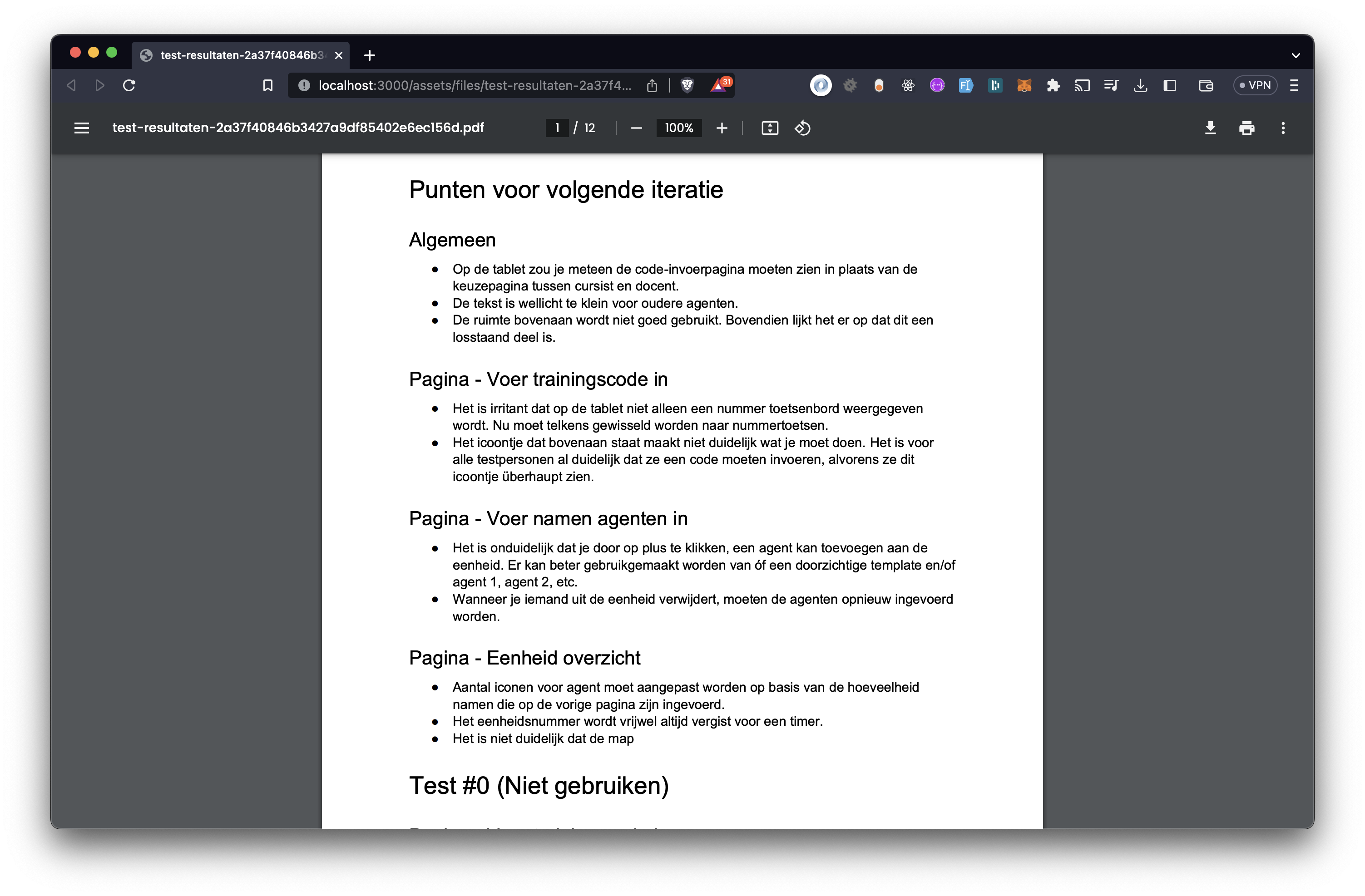Open the browser hamburger menu
This screenshot has width=1365, height=896.
click(x=1294, y=85)
